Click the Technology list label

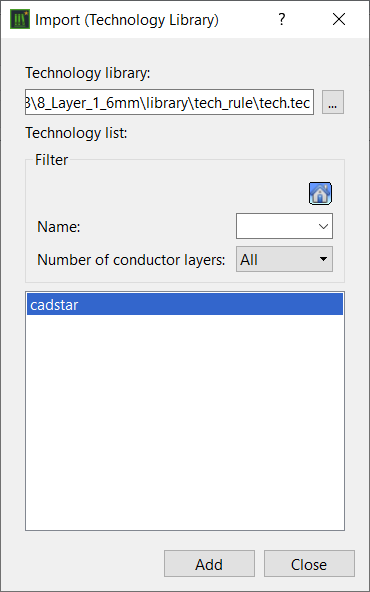tap(76, 133)
